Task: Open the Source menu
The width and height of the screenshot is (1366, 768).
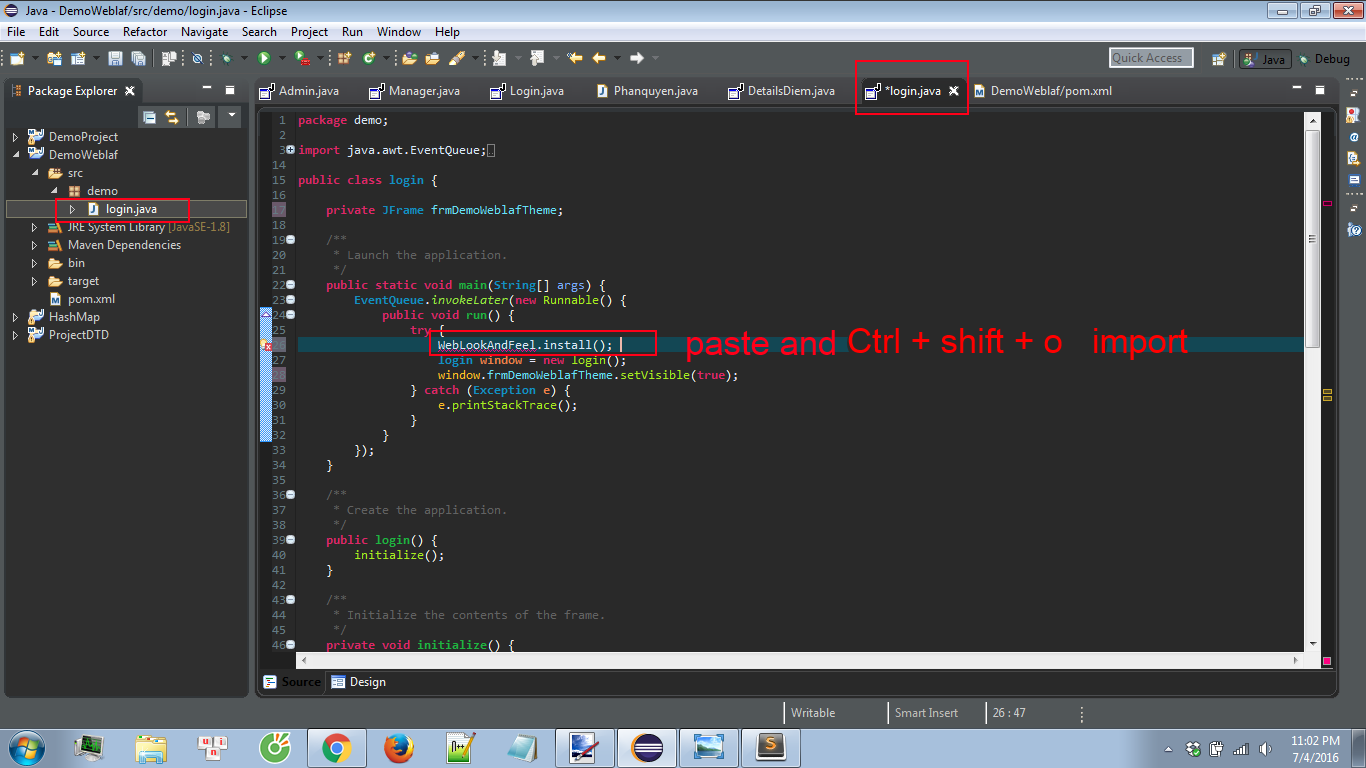Action: [x=90, y=31]
